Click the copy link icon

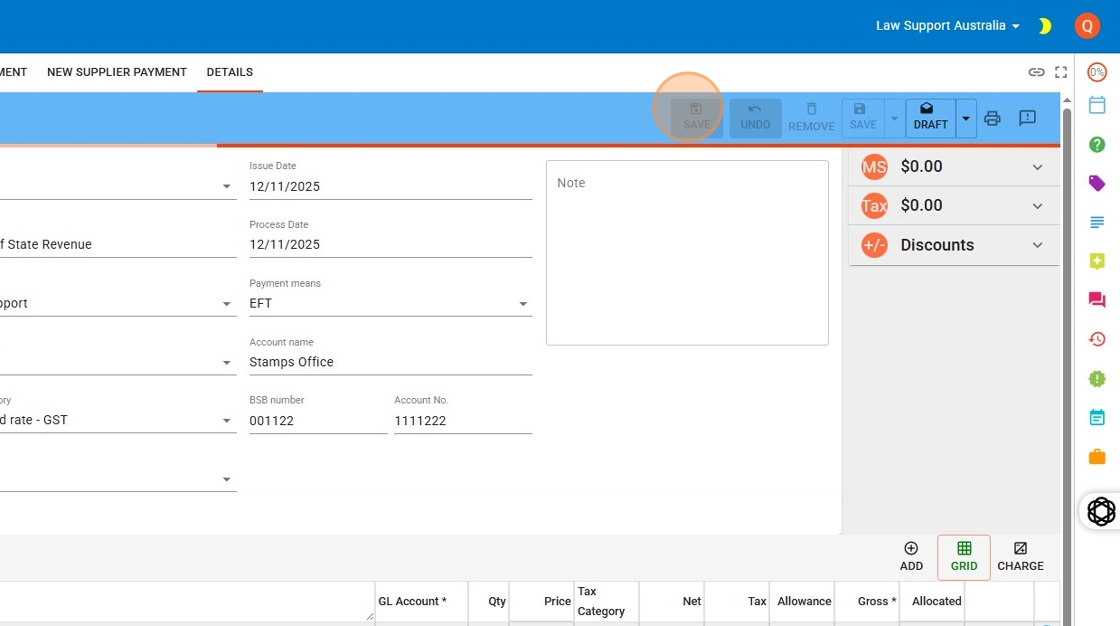[x=1036, y=72]
